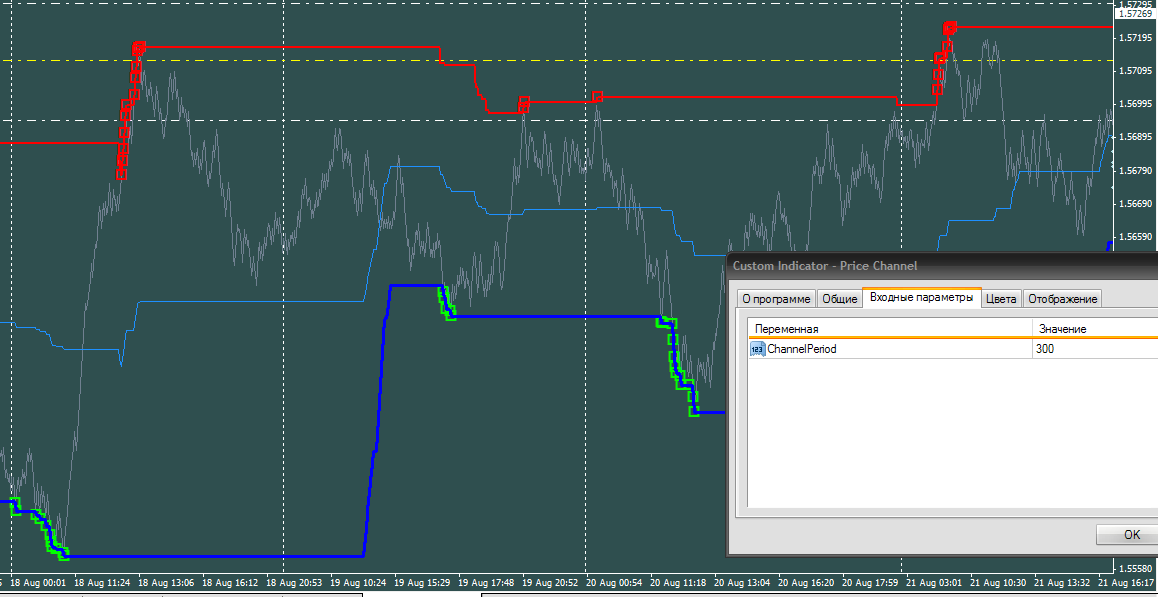Click the 20 Aug 13:04 time label
The height and width of the screenshot is (597, 1158).
pyautogui.click(x=742, y=582)
